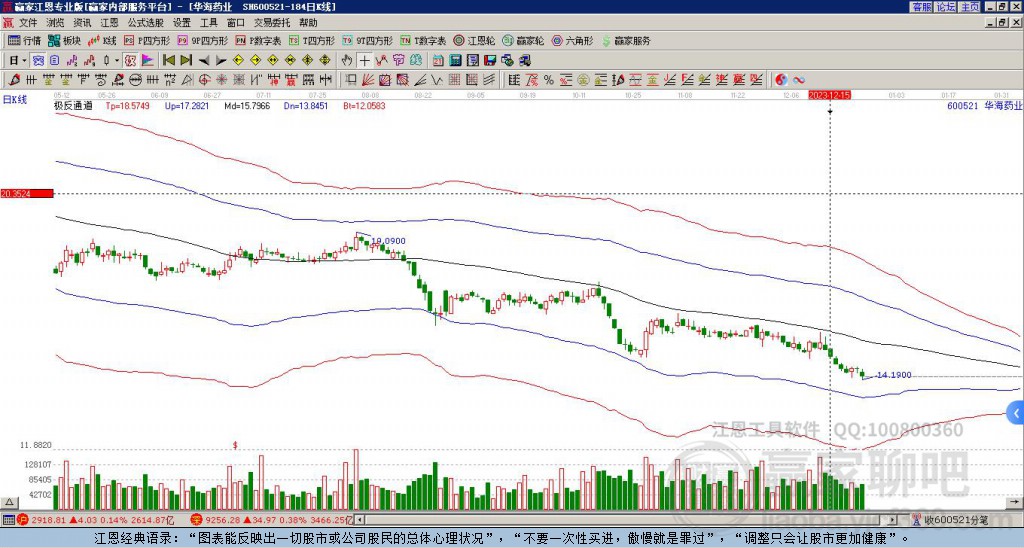Open the 9P四方形 tool
Viewport: 1024px width, 548px height.
click(x=202, y=40)
